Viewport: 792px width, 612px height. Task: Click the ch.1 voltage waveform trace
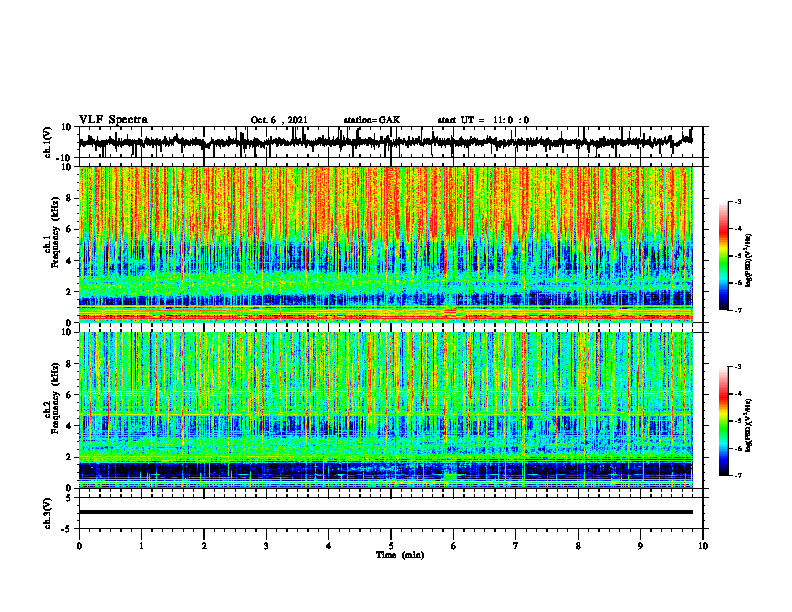pos(385,142)
